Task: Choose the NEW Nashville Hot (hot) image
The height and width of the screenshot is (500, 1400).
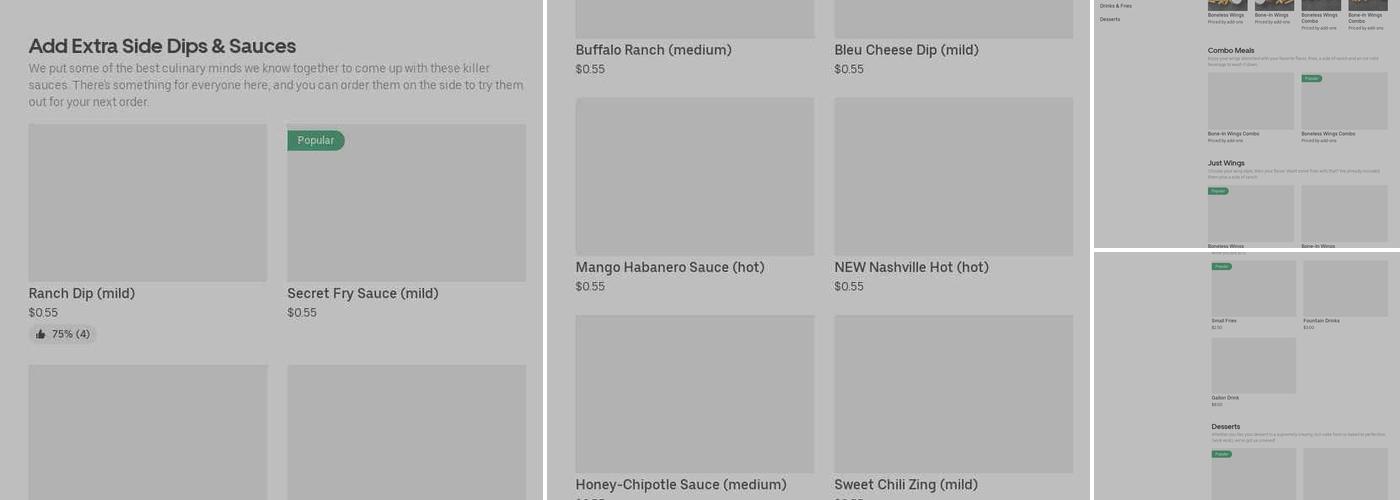Action: pos(953,176)
